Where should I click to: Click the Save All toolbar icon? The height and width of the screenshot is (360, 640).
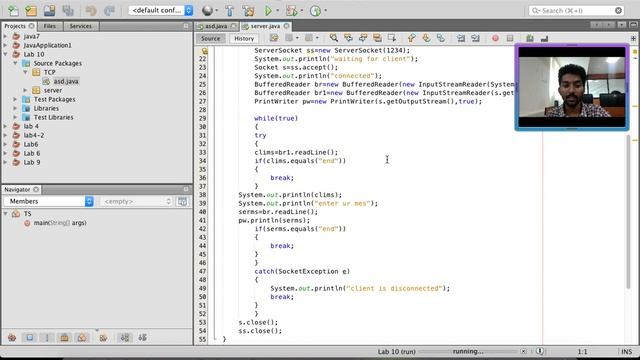pyautogui.click(x=68, y=11)
